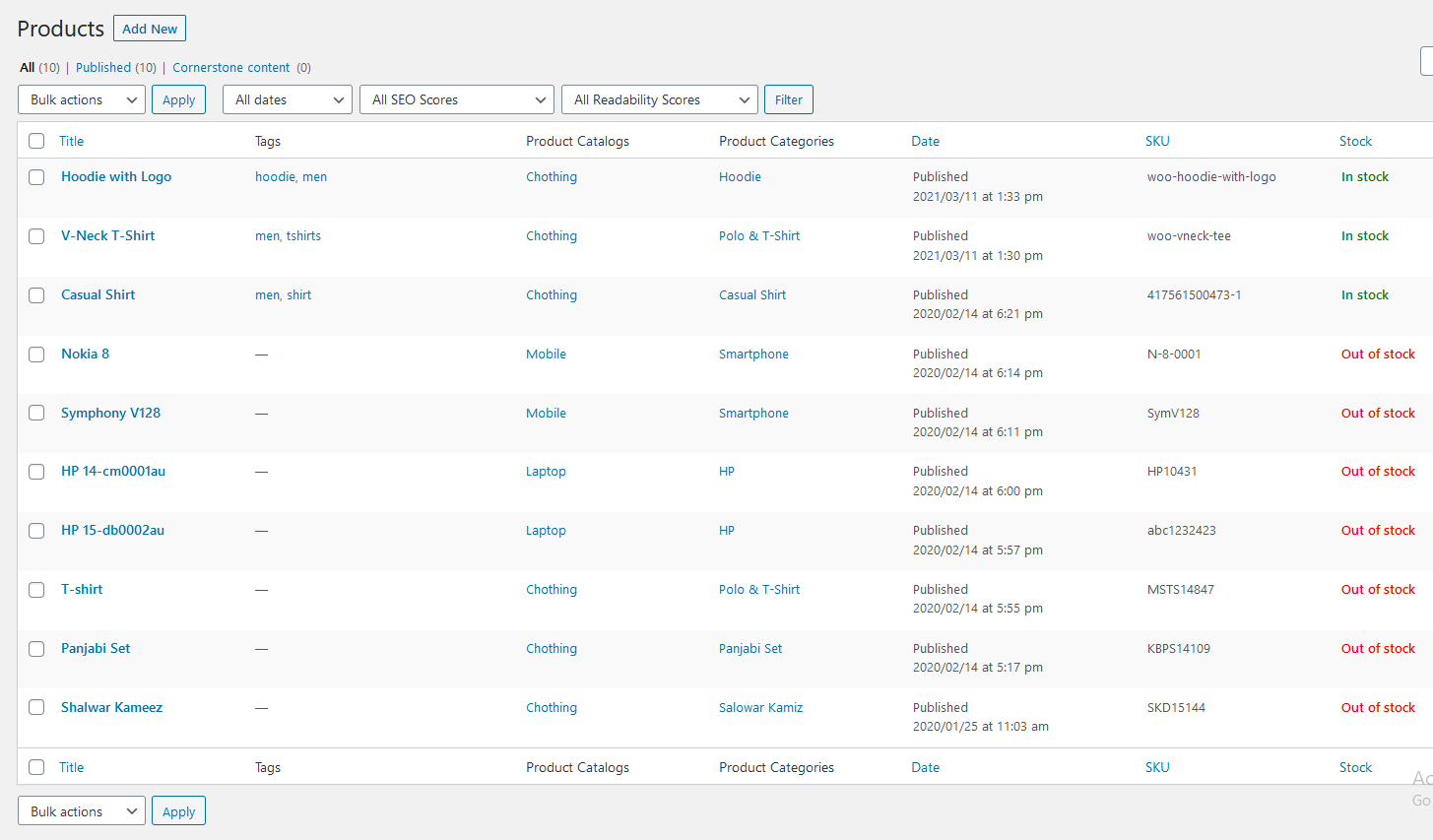Open the All SEO Scores dropdown
The width and height of the screenshot is (1433, 840).
457,99
